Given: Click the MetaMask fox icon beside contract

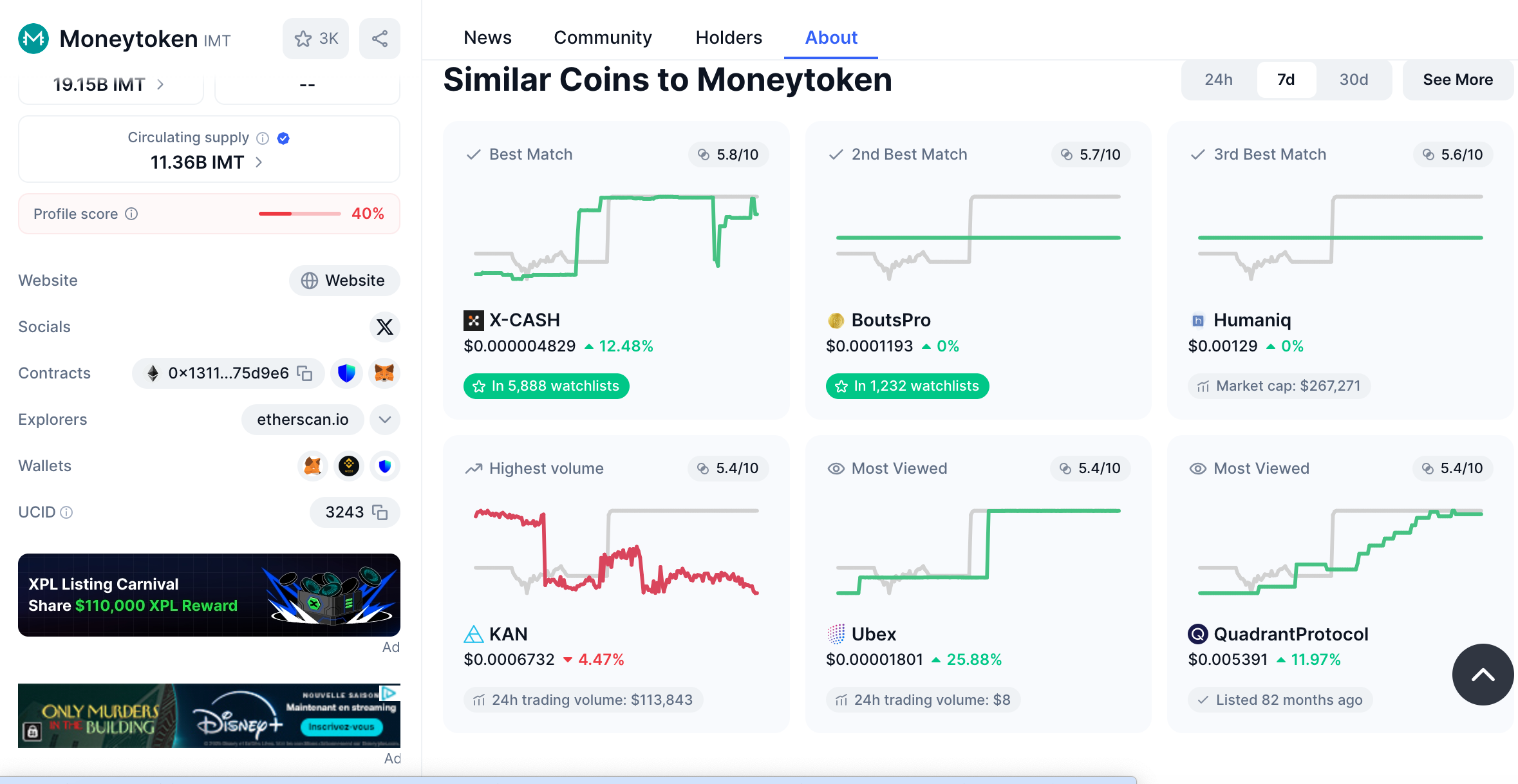Looking at the screenshot, I should (384, 373).
